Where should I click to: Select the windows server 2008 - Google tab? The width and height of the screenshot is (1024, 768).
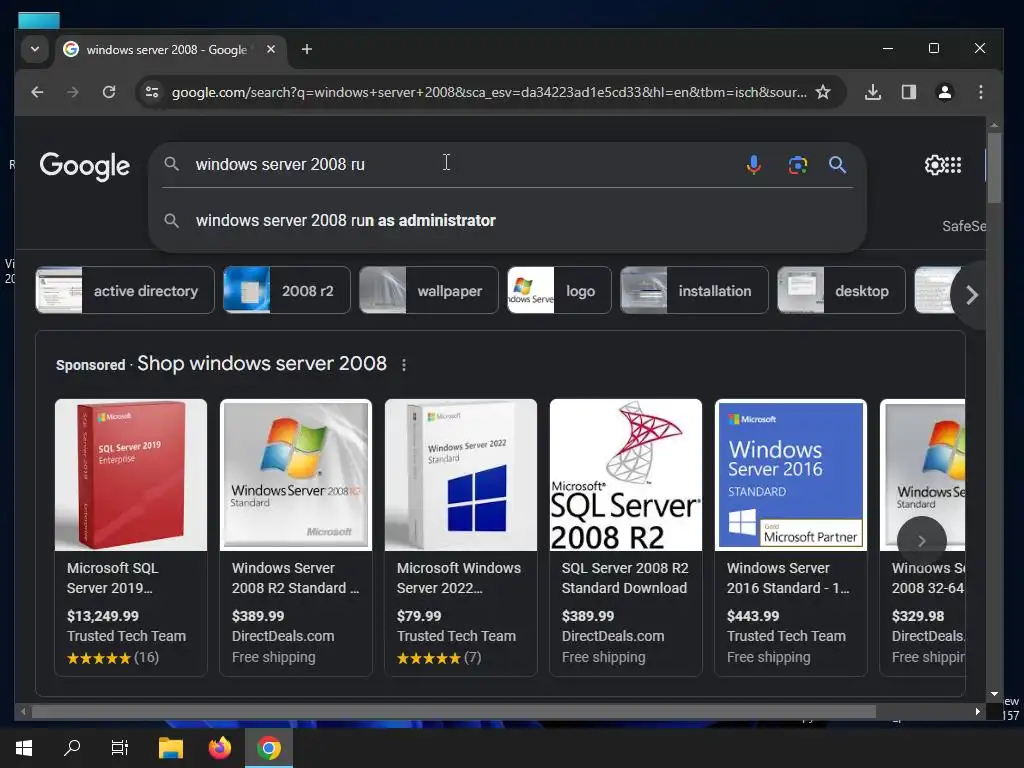click(167, 50)
